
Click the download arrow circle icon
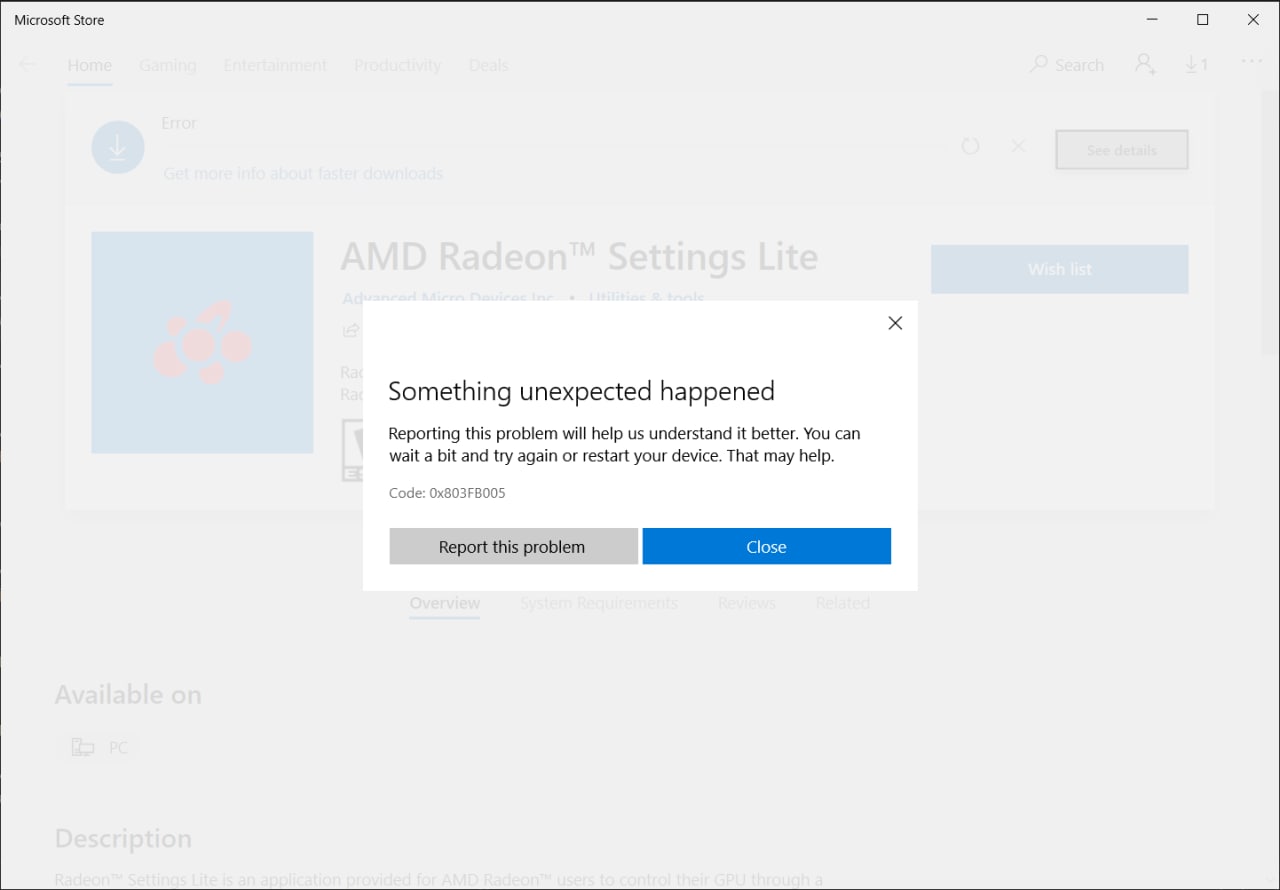point(118,148)
